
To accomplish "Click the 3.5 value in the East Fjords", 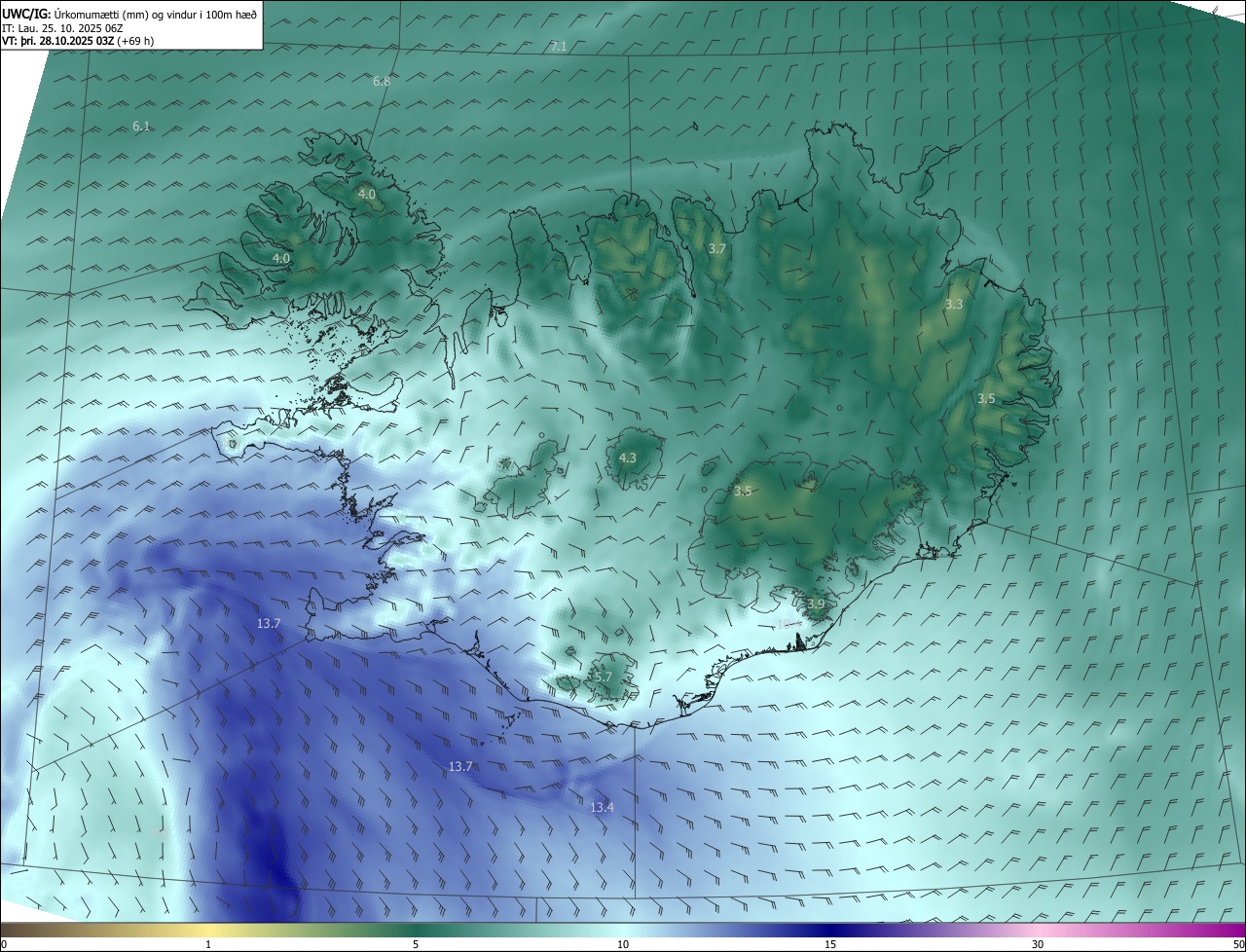I will [x=986, y=399].
